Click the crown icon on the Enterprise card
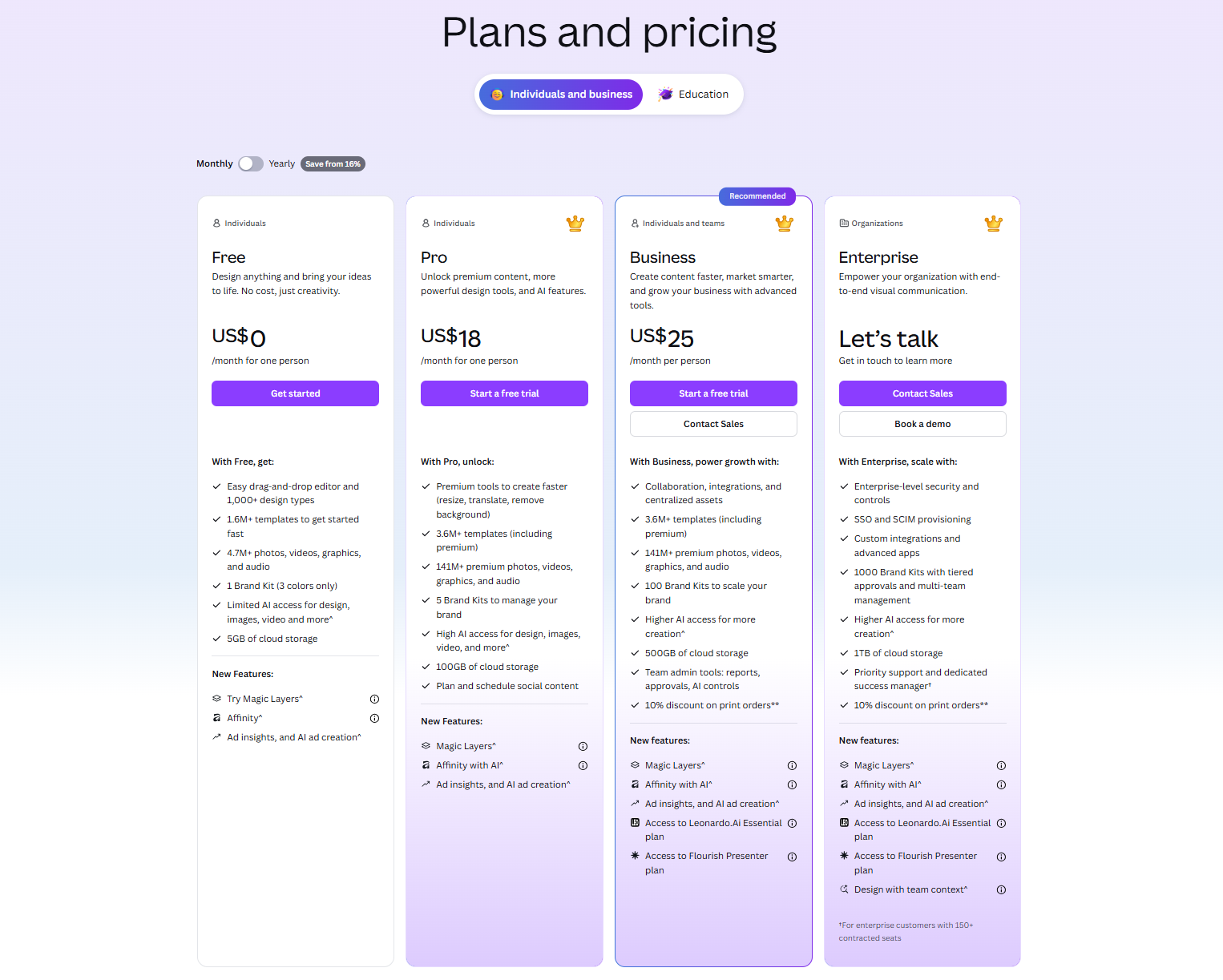Viewport: 1223px width, 980px height. [993, 224]
